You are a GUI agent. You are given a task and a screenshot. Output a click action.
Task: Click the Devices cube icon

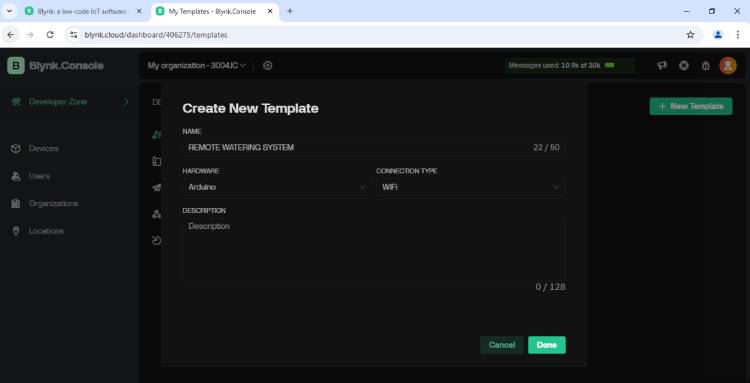click(16, 149)
